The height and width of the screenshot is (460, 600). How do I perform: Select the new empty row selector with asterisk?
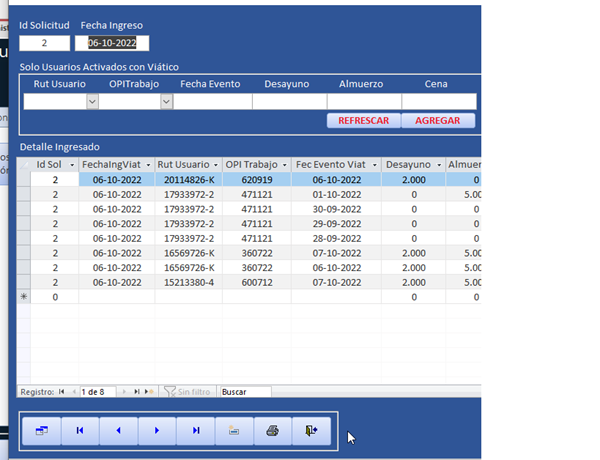click(x=24, y=297)
